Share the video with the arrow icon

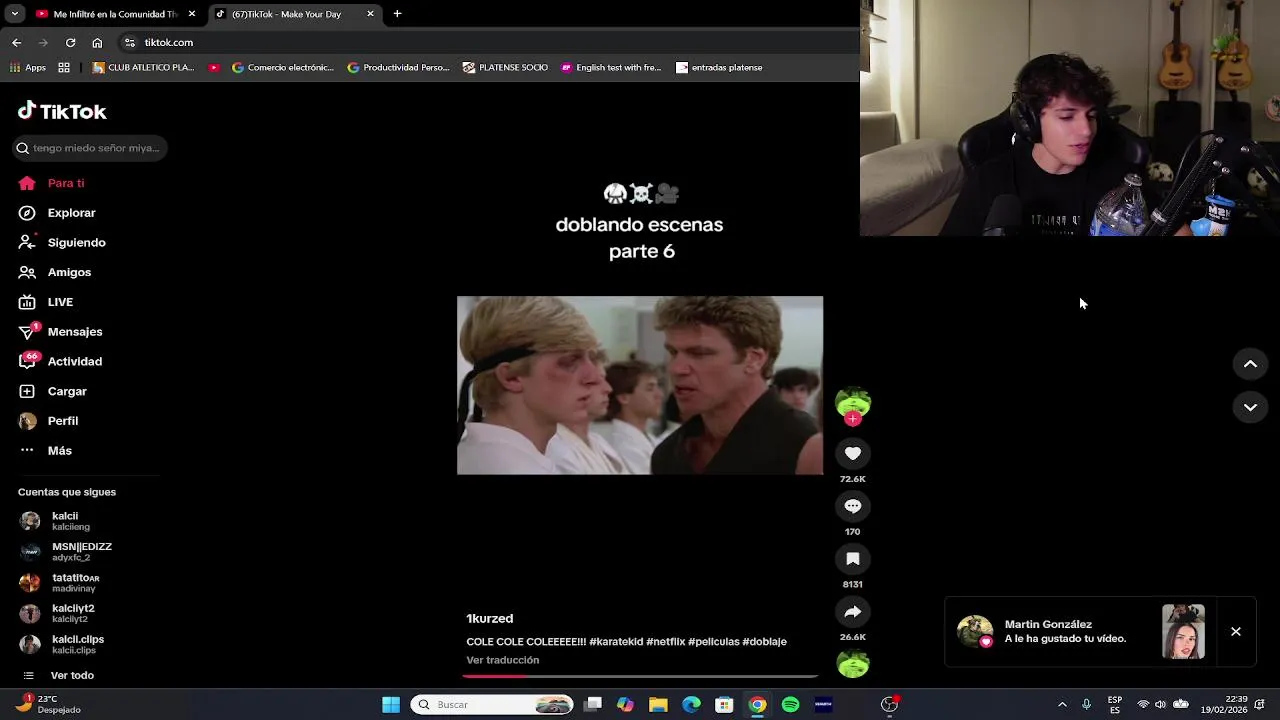[x=853, y=612]
